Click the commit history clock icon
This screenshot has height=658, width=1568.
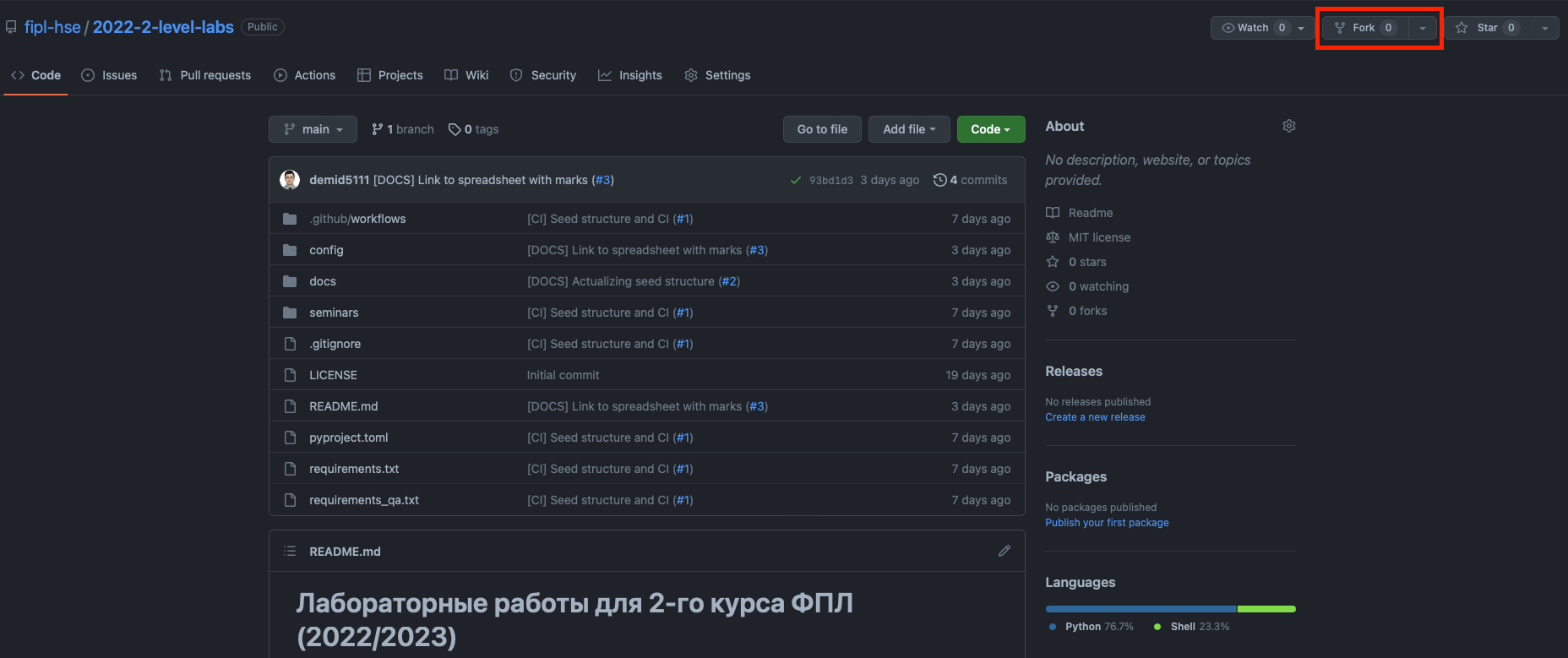point(939,180)
